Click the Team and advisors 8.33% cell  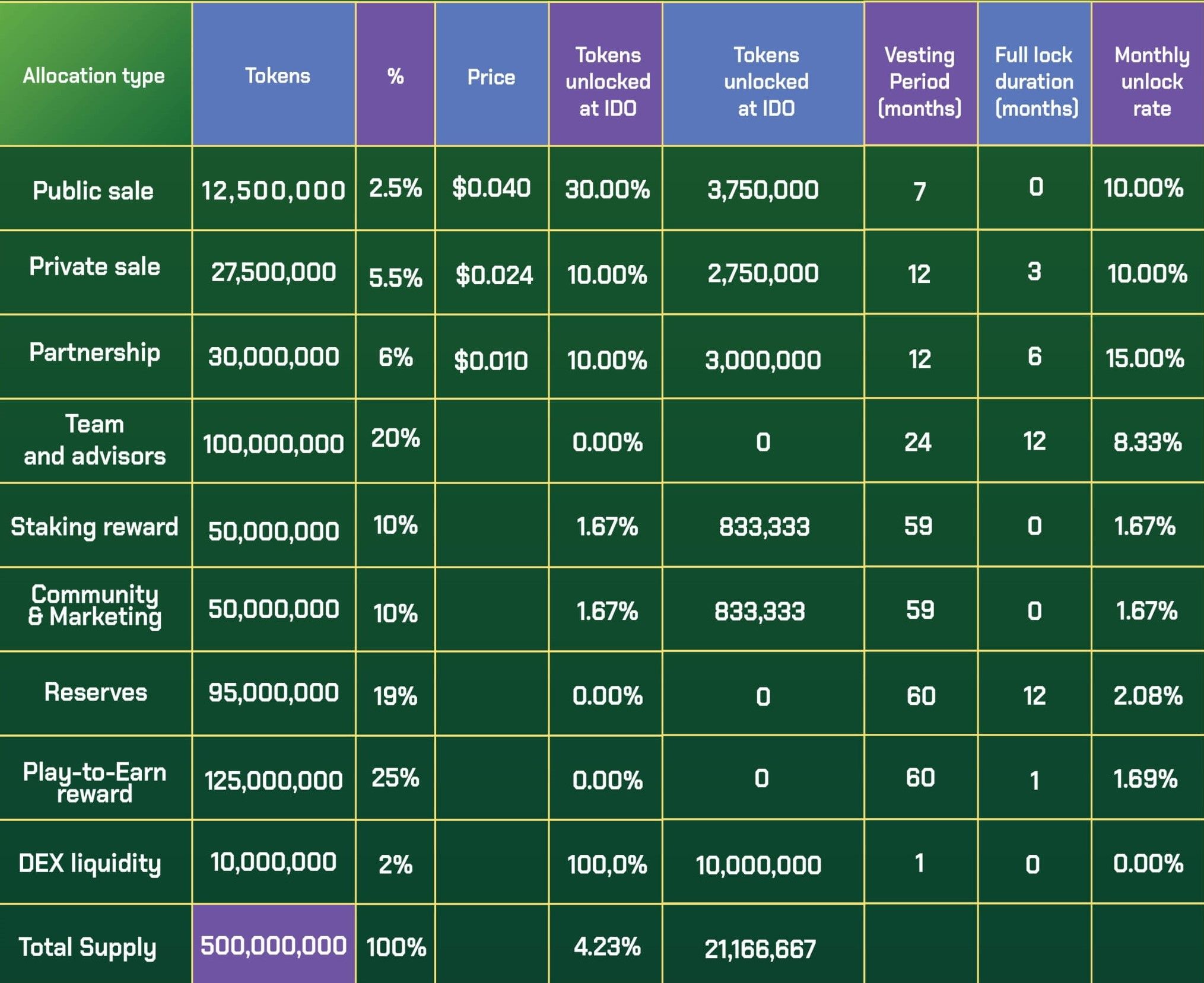pyautogui.click(x=1148, y=442)
